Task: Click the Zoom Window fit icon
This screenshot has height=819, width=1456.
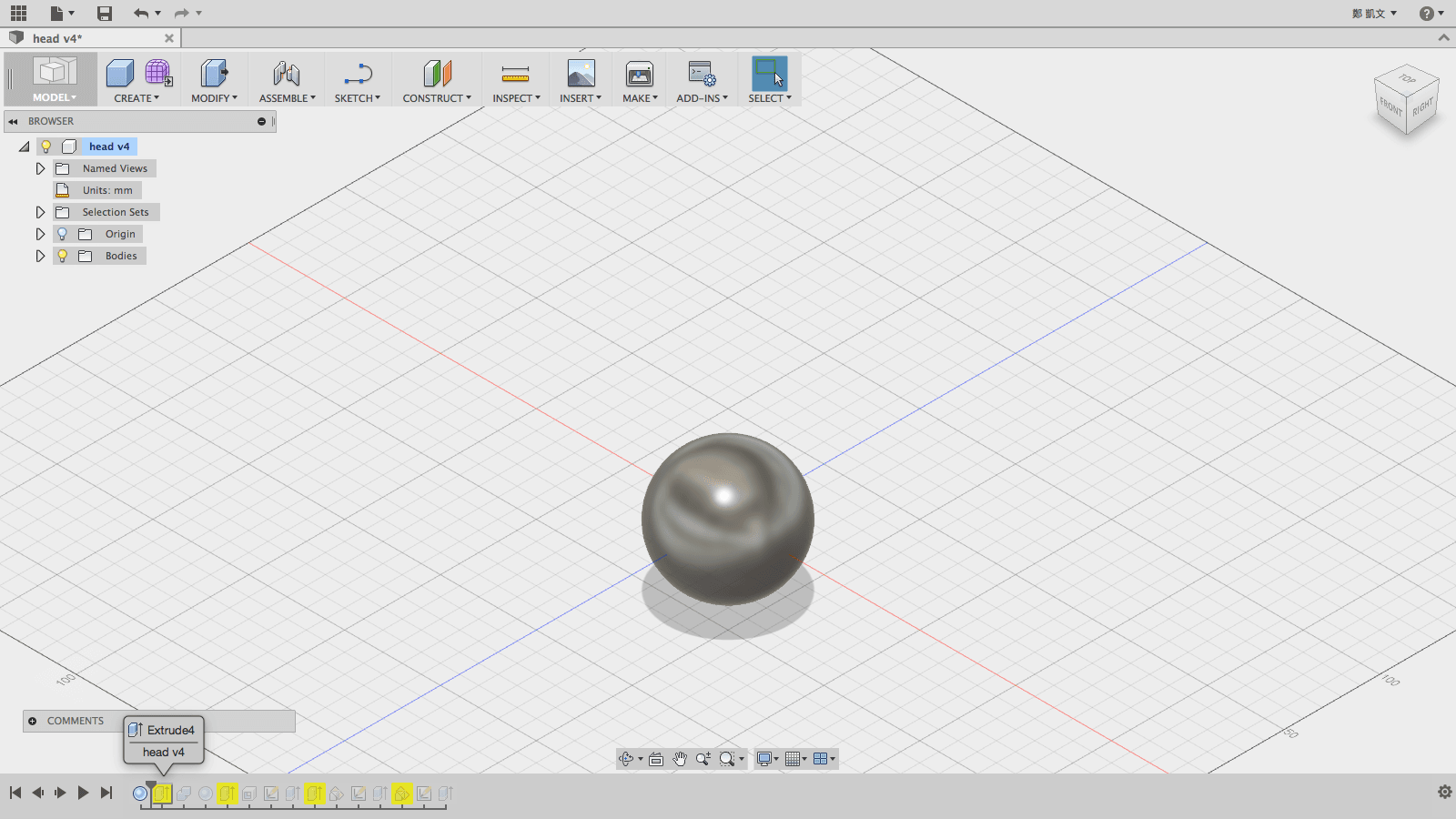Action: point(726,759)
